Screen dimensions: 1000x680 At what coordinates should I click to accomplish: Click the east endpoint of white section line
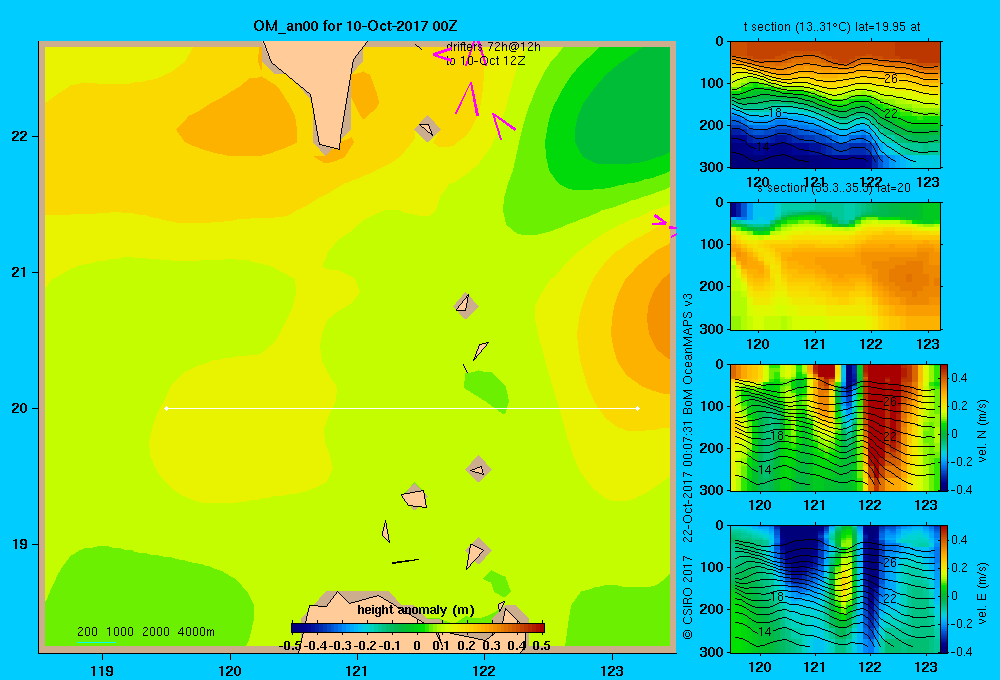(638, 408)
